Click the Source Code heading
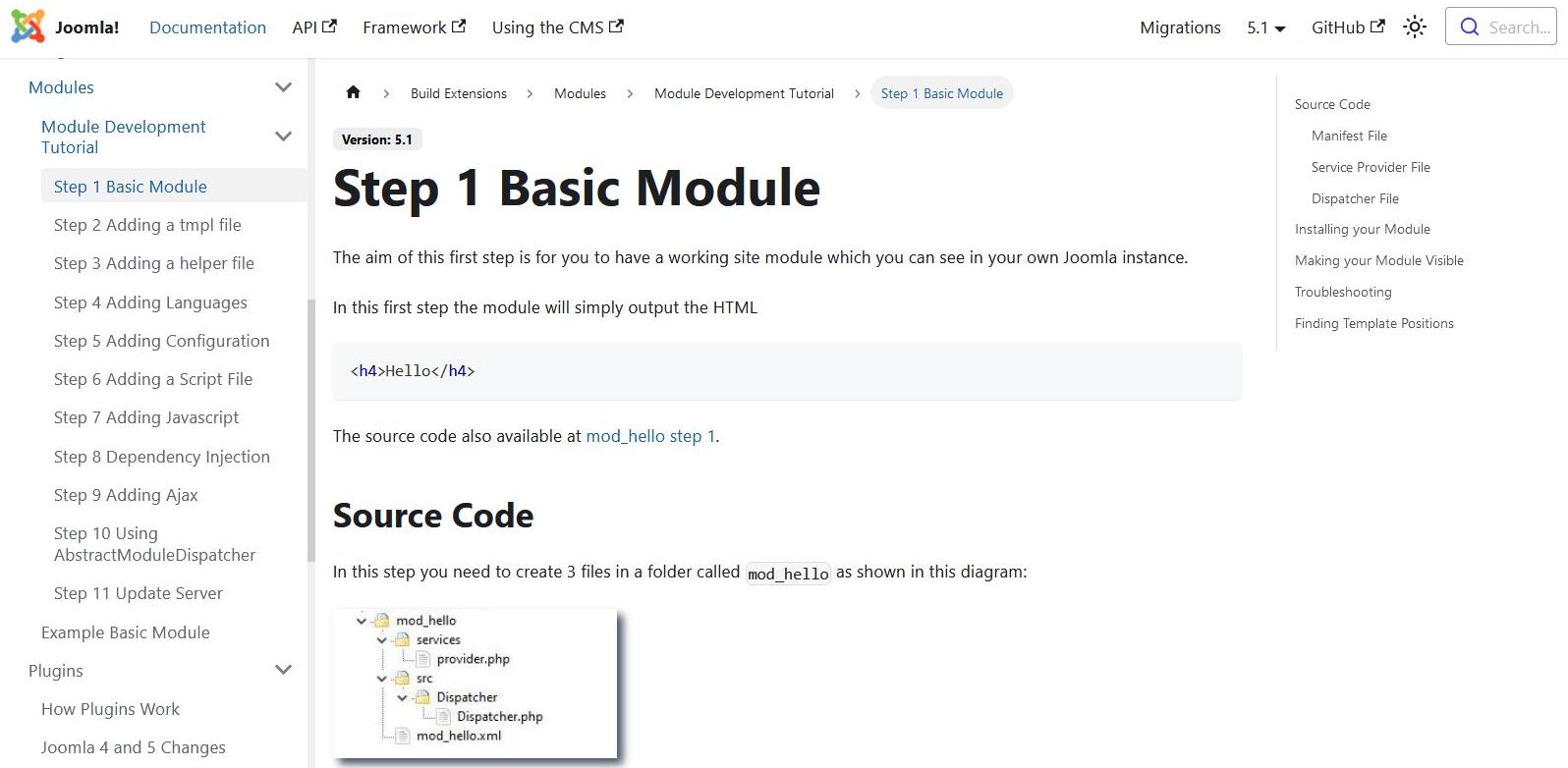The width and height of the screenshot is (1568, 768). (433, 516)
